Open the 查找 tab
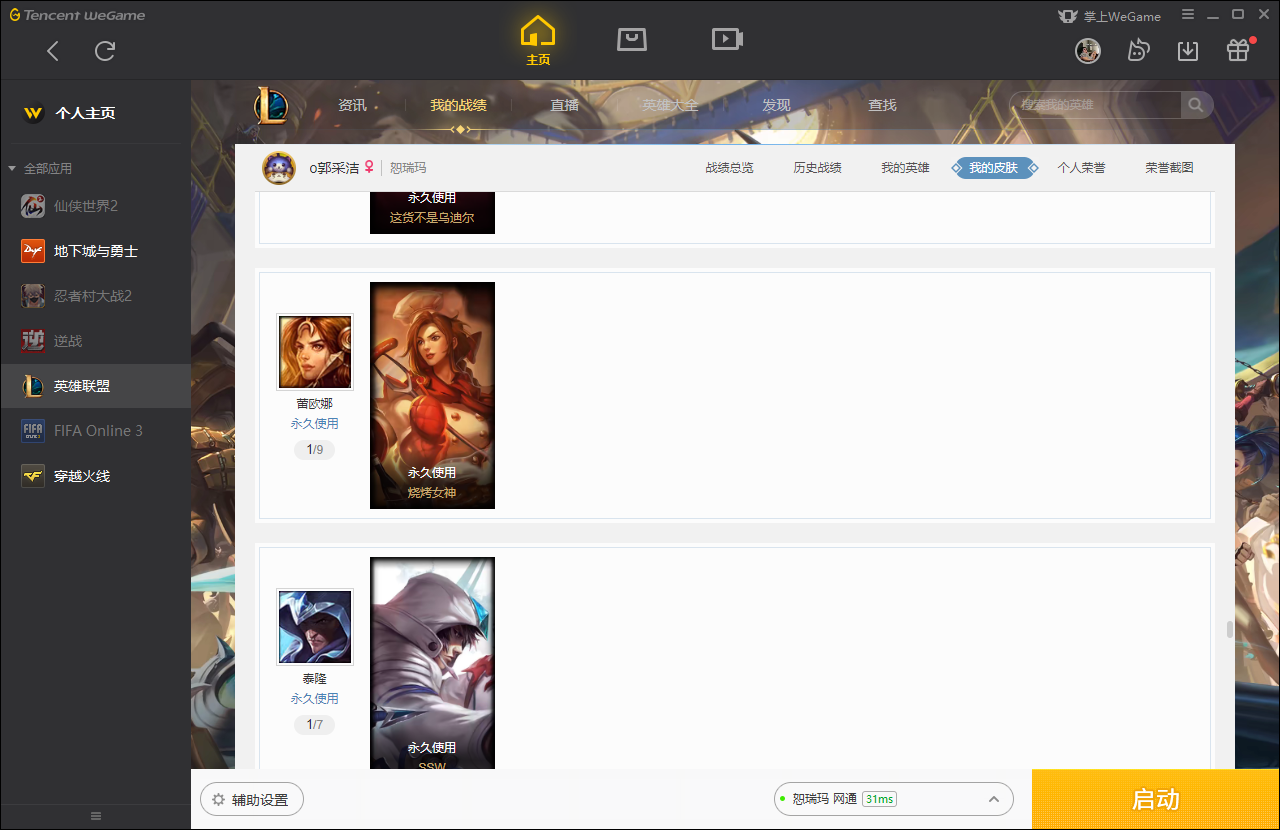Screen dimensions: 1280x830 [x=882, y=105]
